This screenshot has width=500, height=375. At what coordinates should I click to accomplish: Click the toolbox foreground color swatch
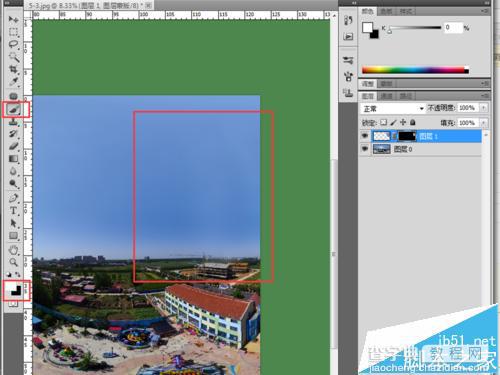(10, 288)
